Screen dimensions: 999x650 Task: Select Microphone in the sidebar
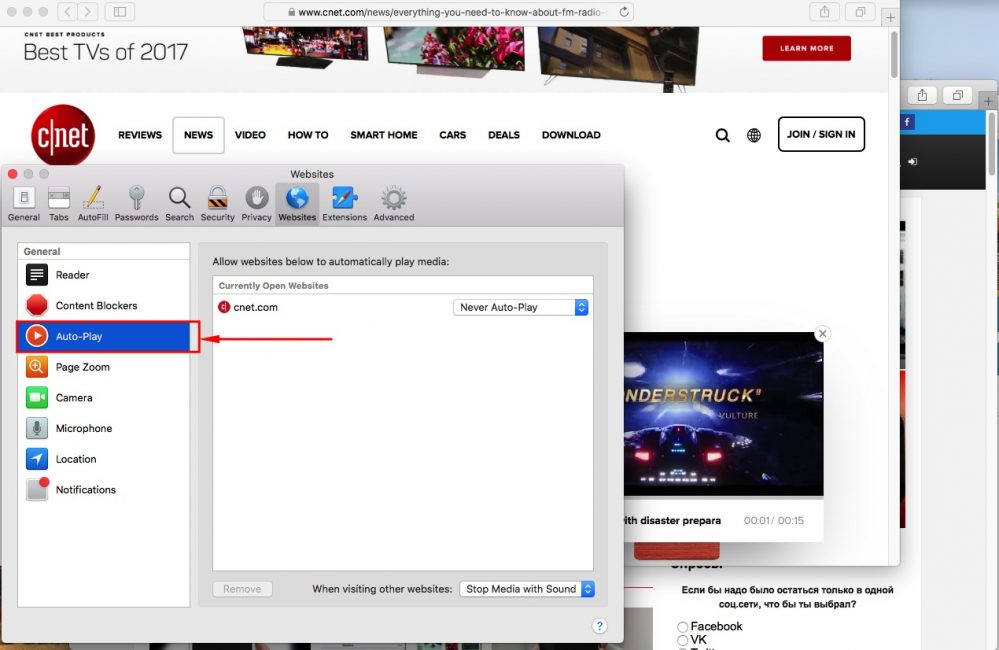coord(104,428)
